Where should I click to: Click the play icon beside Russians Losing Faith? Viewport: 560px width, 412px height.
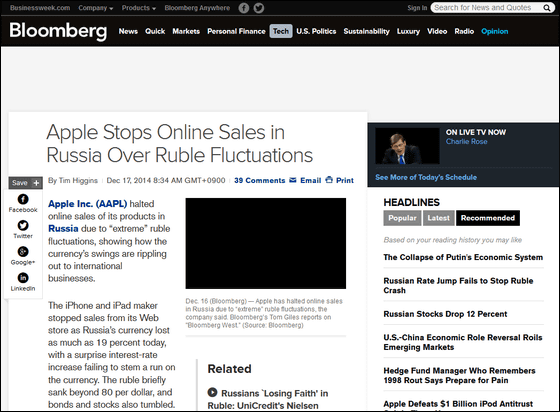pos(212,392)
